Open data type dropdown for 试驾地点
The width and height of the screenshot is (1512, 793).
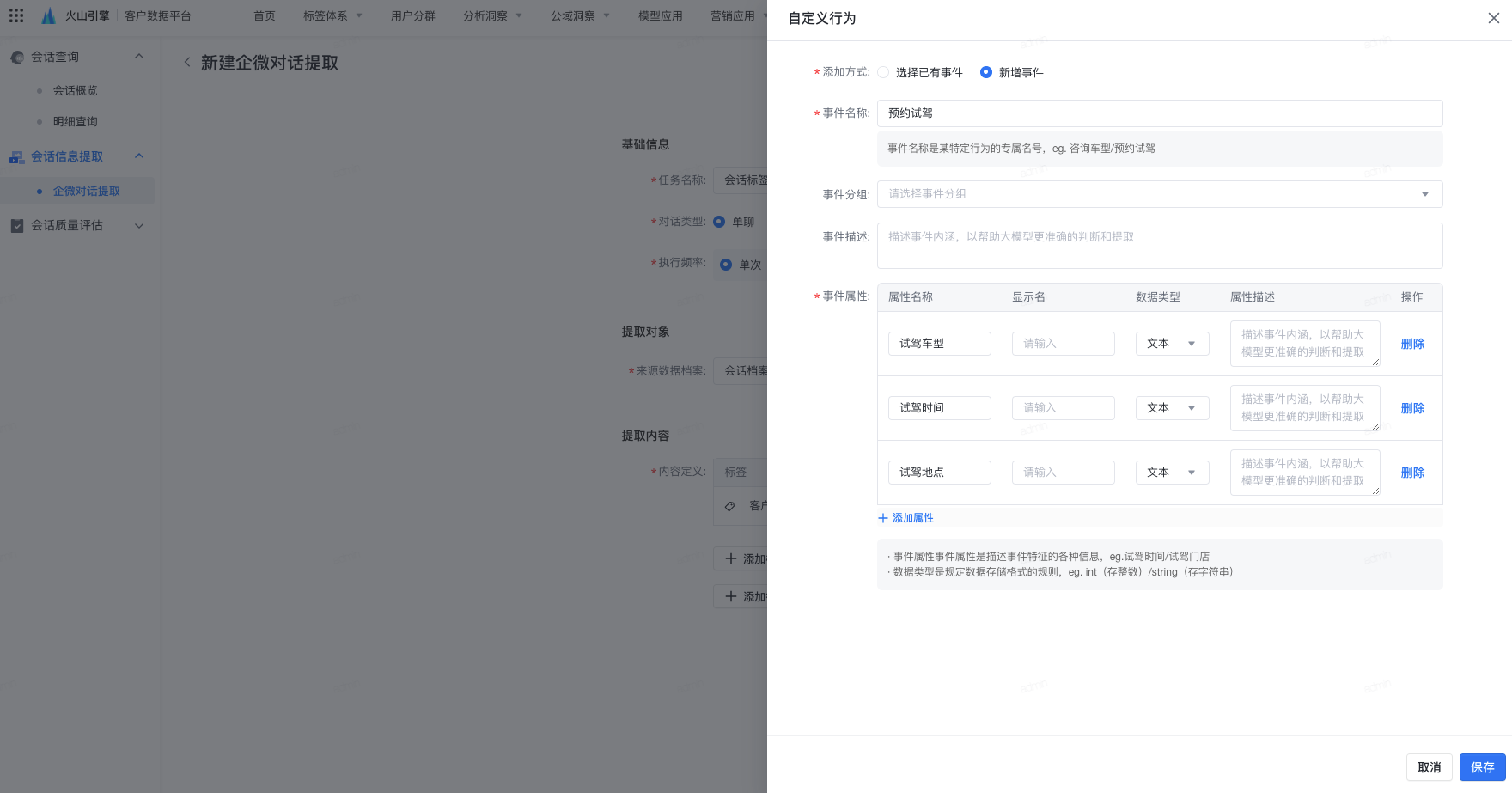point(1172,473)
